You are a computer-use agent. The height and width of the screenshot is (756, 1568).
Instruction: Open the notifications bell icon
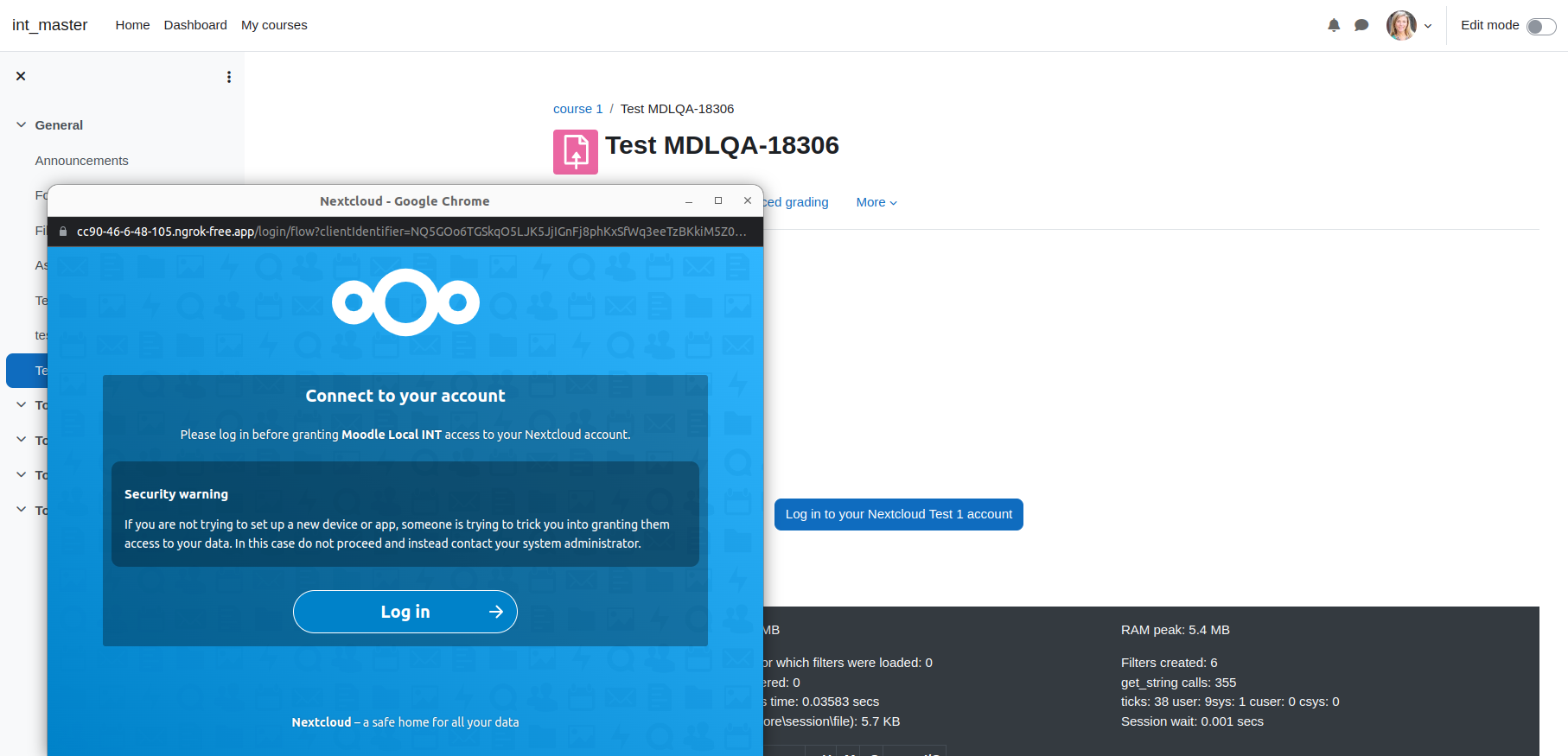click(1334, 25)
